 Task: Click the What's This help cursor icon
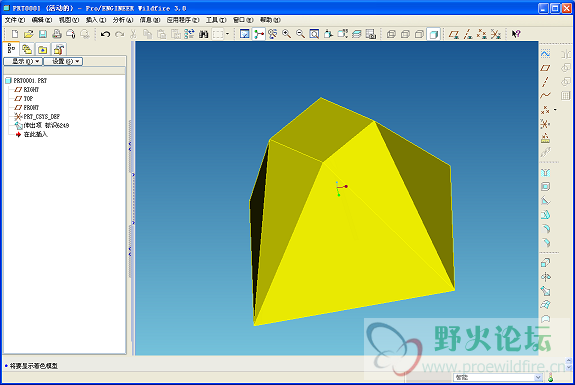(x=516, y=34)
